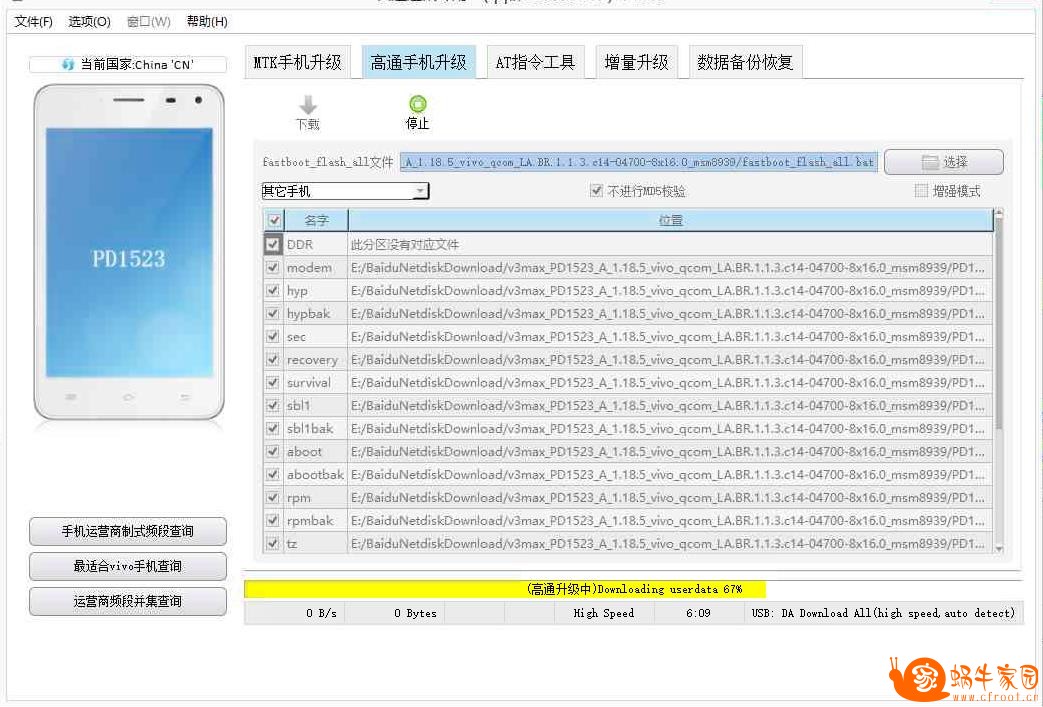Viewport: 1043px width, 707px height.
Task: Open the 其它手机 phone model dropdown
Action: [x=345, y=192]
